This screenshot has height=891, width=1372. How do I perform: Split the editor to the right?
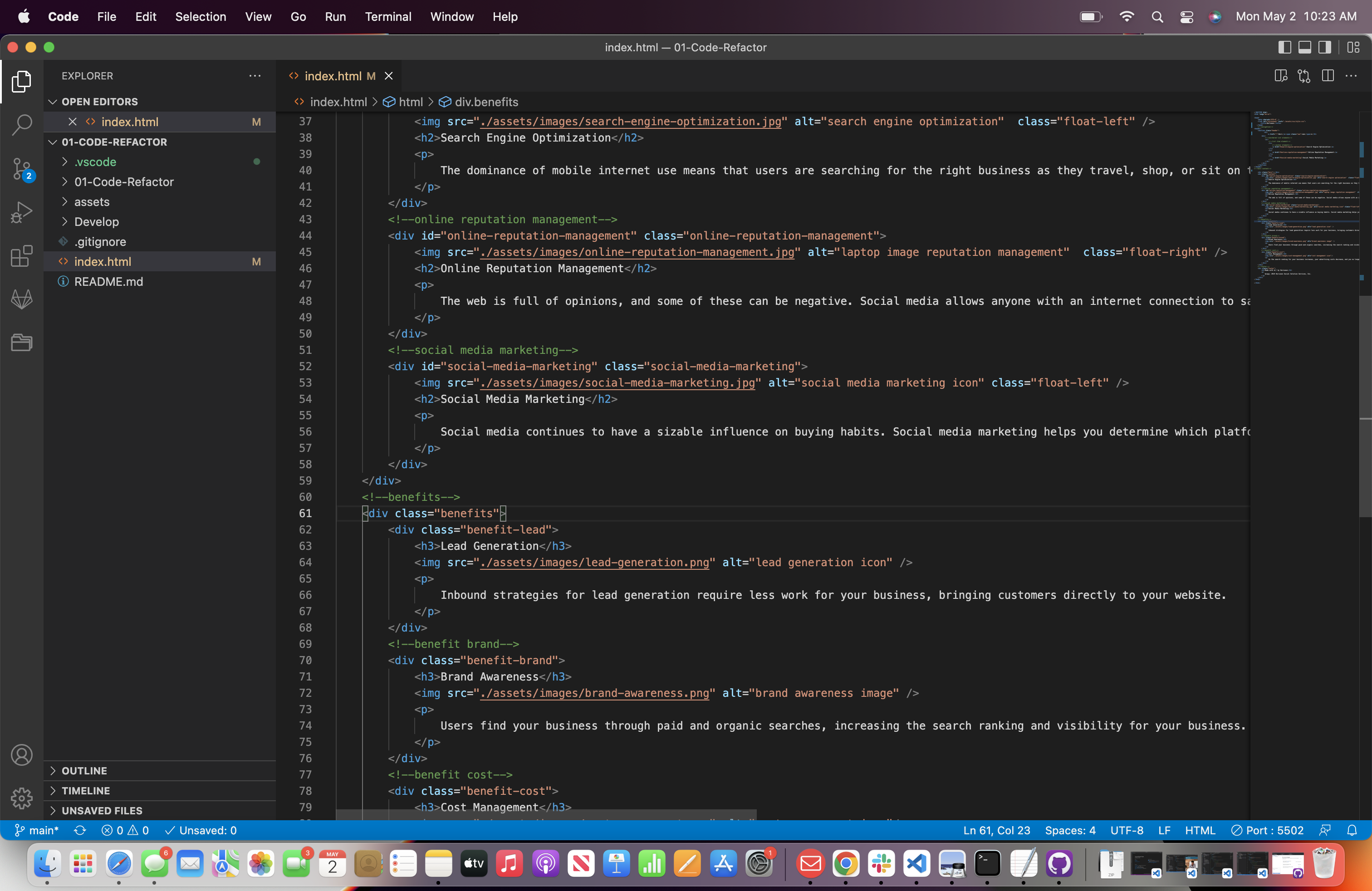tap(1328, 75)
